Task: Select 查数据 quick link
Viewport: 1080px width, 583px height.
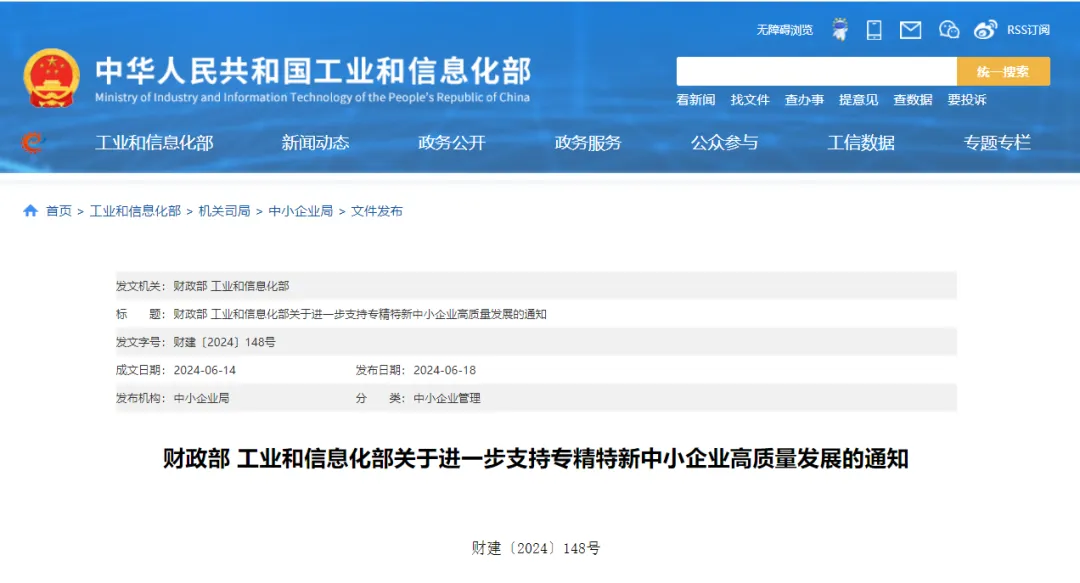Action: pos(913,100)
